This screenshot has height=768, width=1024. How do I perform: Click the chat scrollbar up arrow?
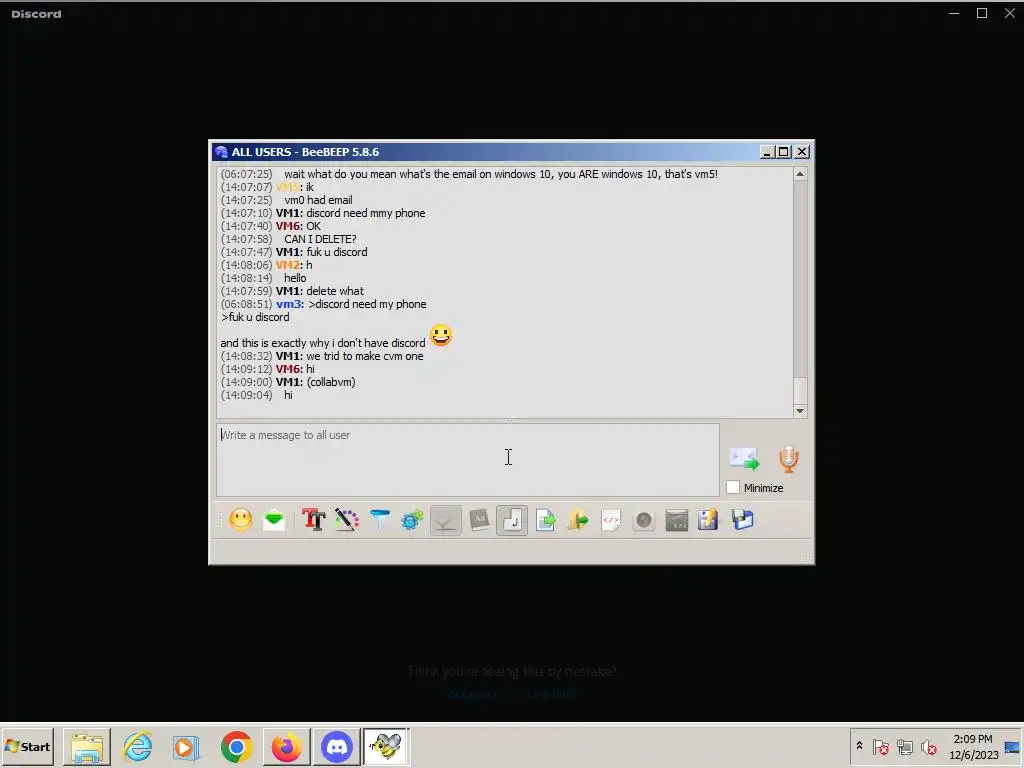coord(799,174)
